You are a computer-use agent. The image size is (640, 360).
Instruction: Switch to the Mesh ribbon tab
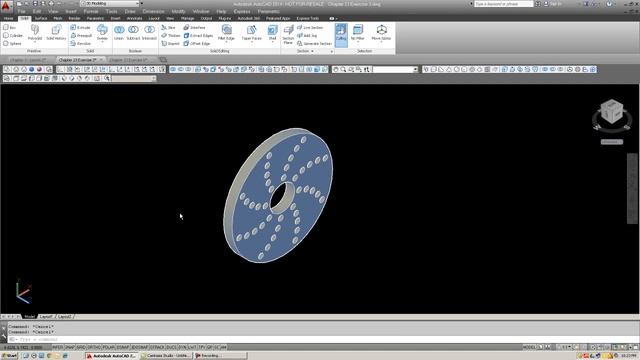pos(58,18)
